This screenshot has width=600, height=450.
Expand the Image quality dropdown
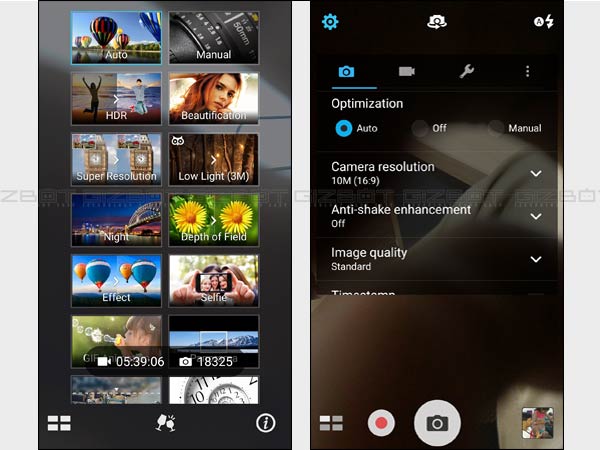tap(536, 259)
